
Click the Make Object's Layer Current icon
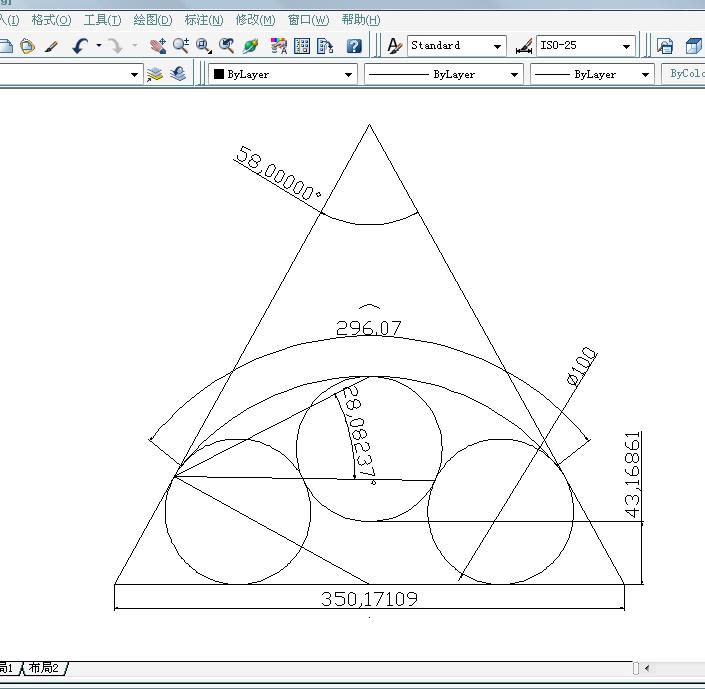pyautogui.click(x=155, y=74)
